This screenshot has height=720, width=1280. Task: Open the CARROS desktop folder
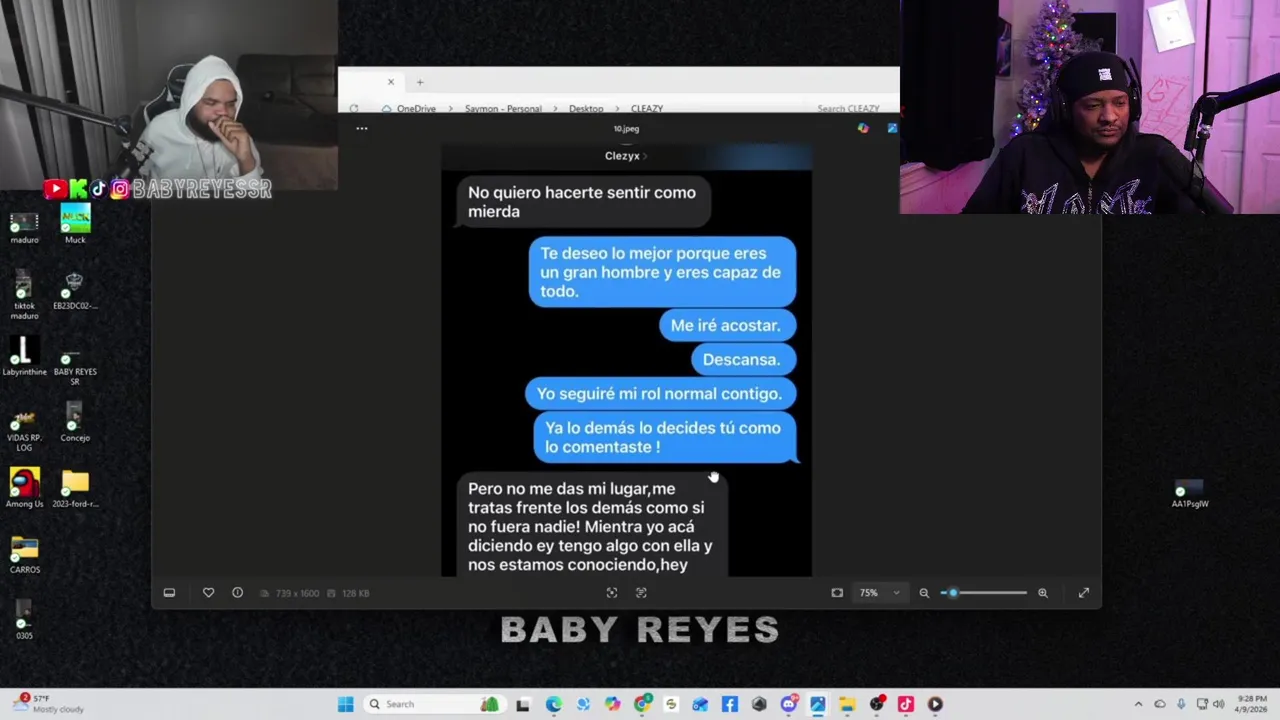tap(24, 556)
